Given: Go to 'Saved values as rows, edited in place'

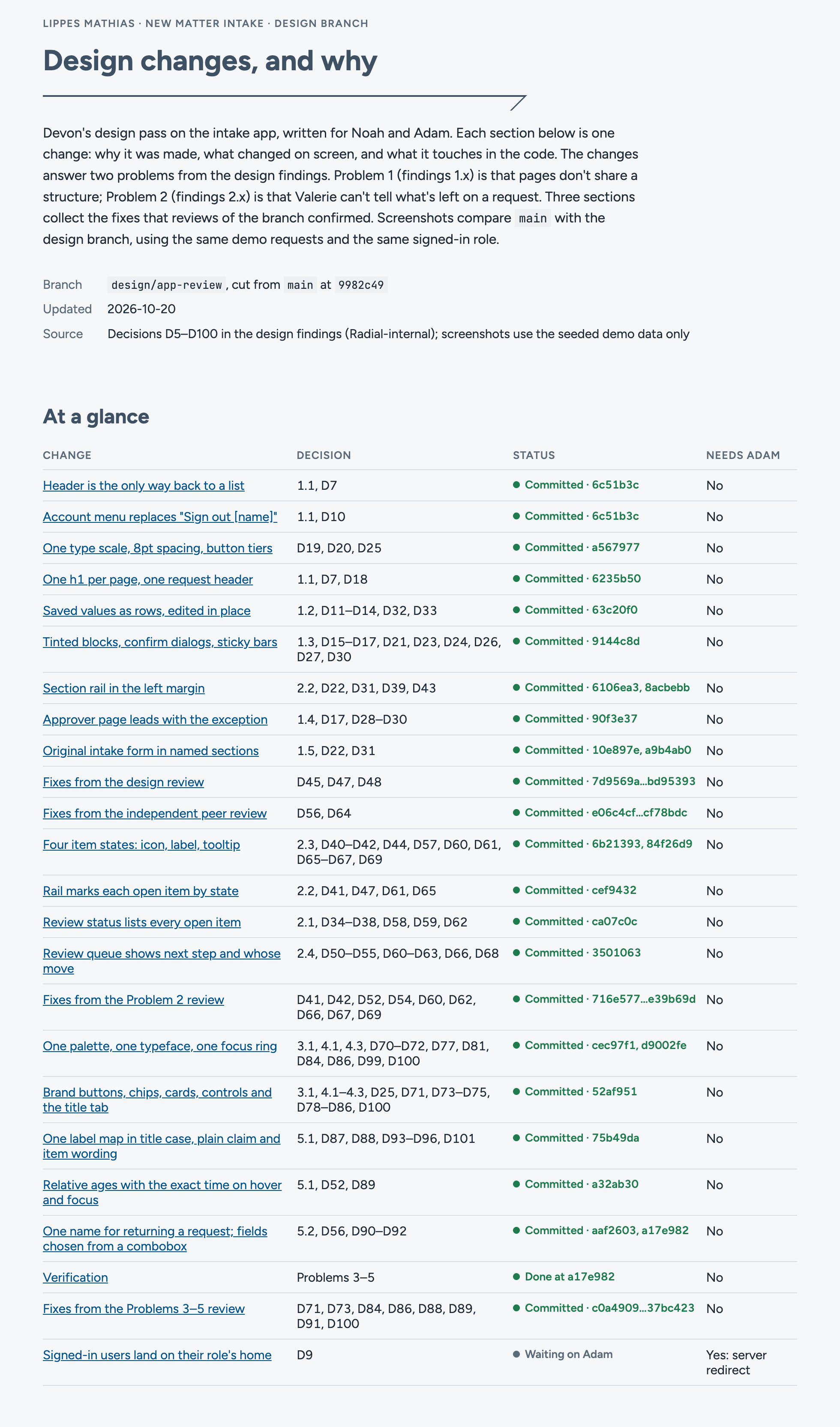Looking at the screenshot, I should click(x=147, y=610).
